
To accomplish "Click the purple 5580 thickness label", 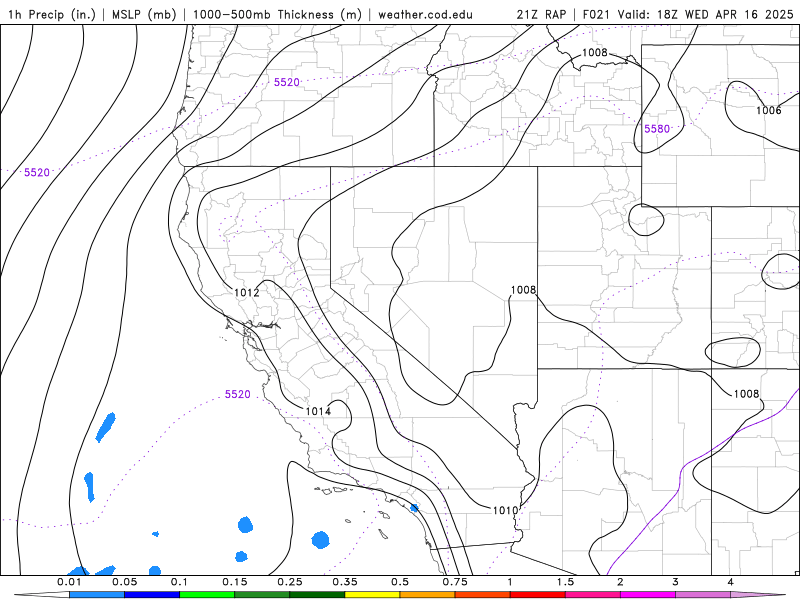I will 657,129.
